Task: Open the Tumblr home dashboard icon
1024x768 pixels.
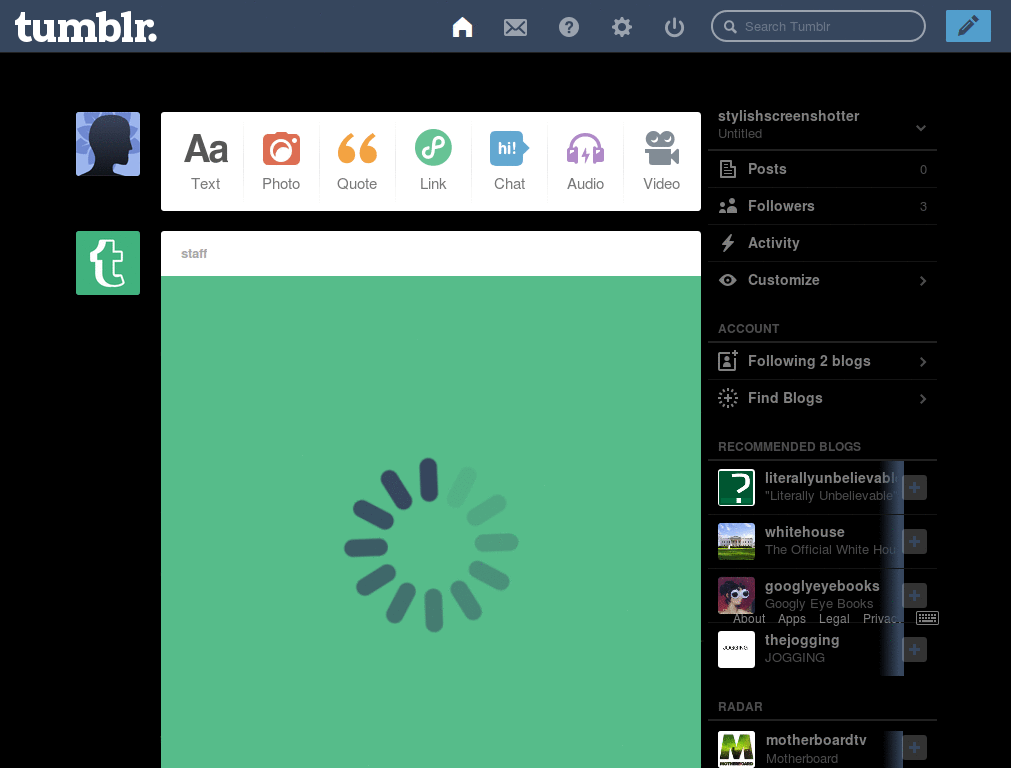Action: point(462,27)
